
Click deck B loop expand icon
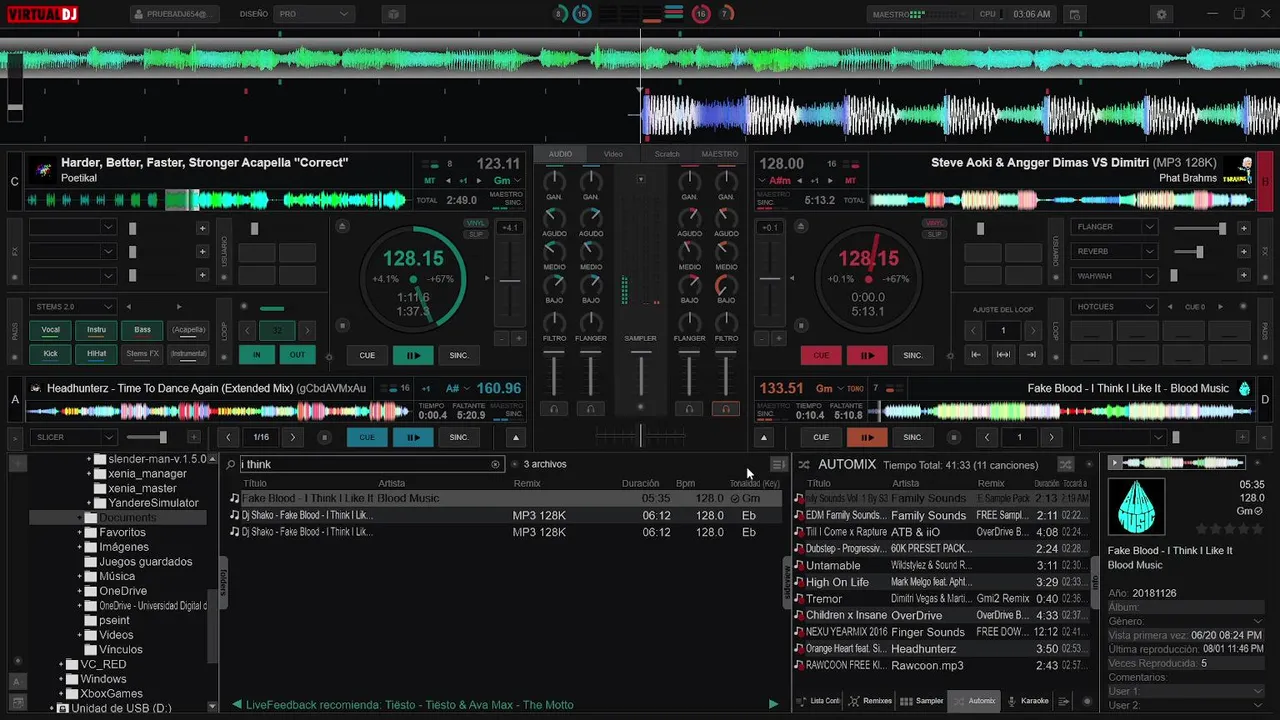[x=1003, y=354]
